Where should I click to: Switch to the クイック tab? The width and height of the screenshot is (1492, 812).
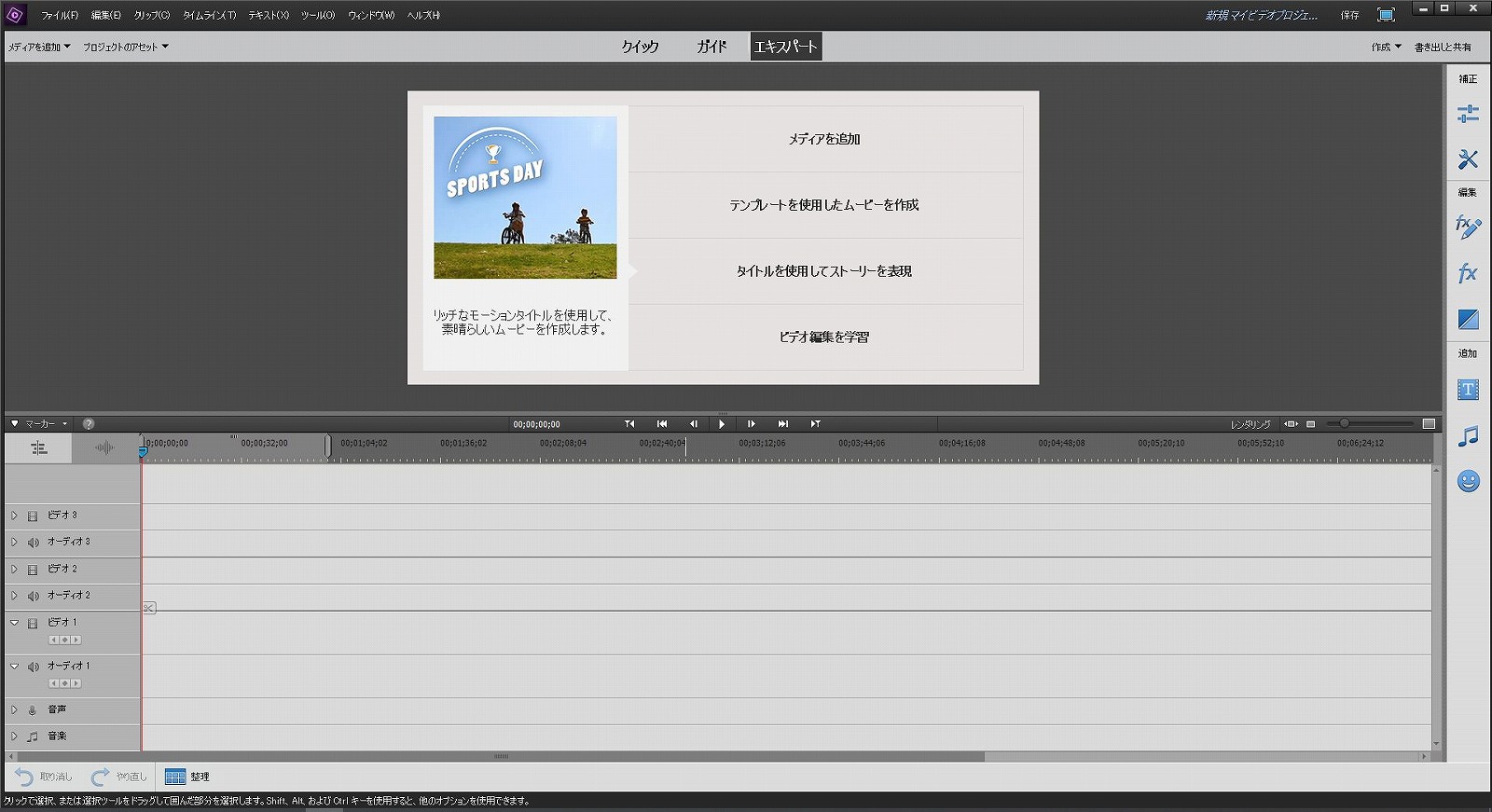[x=640, y=47]
